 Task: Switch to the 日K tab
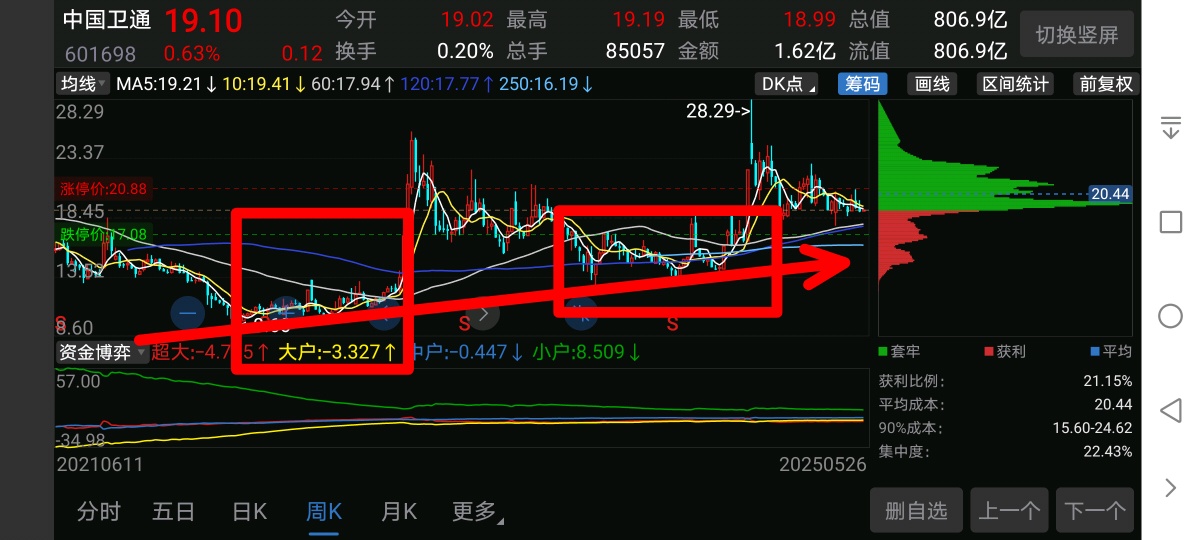249,512
